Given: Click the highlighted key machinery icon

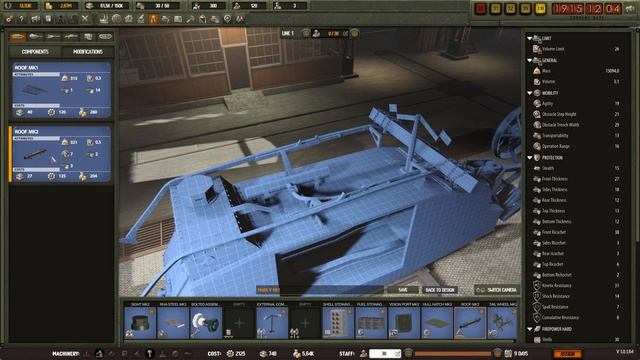Looking at the screenshot, I should 150,353.
